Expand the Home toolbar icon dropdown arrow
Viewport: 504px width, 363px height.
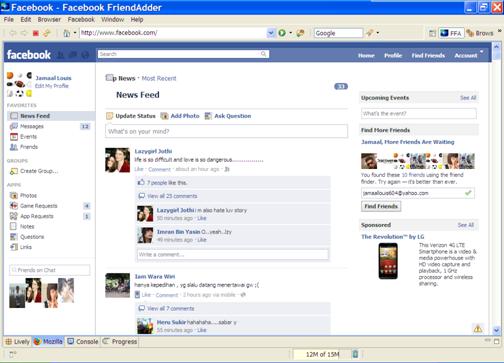[75, 33]
